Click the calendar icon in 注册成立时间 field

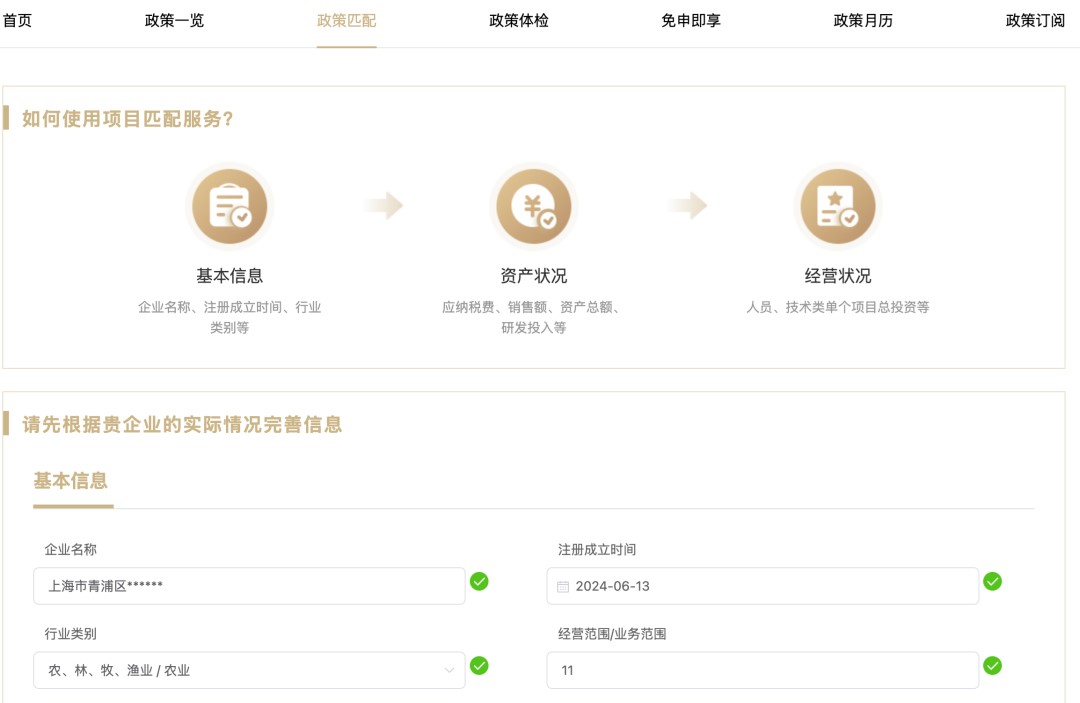(x=562, y=586)
